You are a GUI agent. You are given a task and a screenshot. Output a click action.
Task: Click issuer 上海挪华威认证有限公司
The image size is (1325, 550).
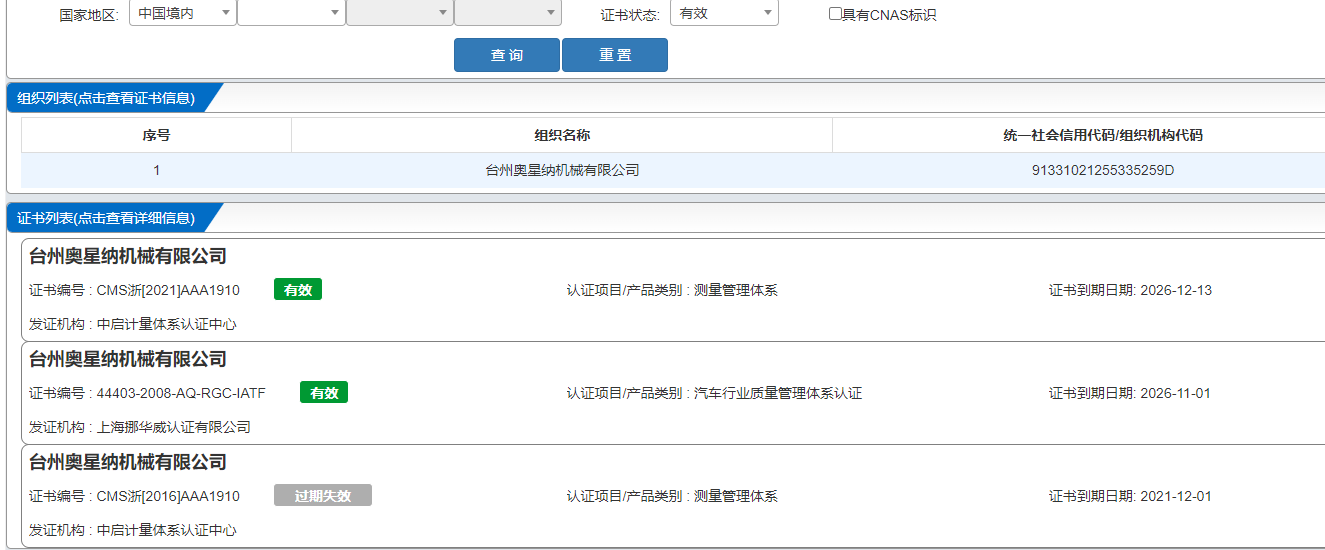(x=174, y=427)
